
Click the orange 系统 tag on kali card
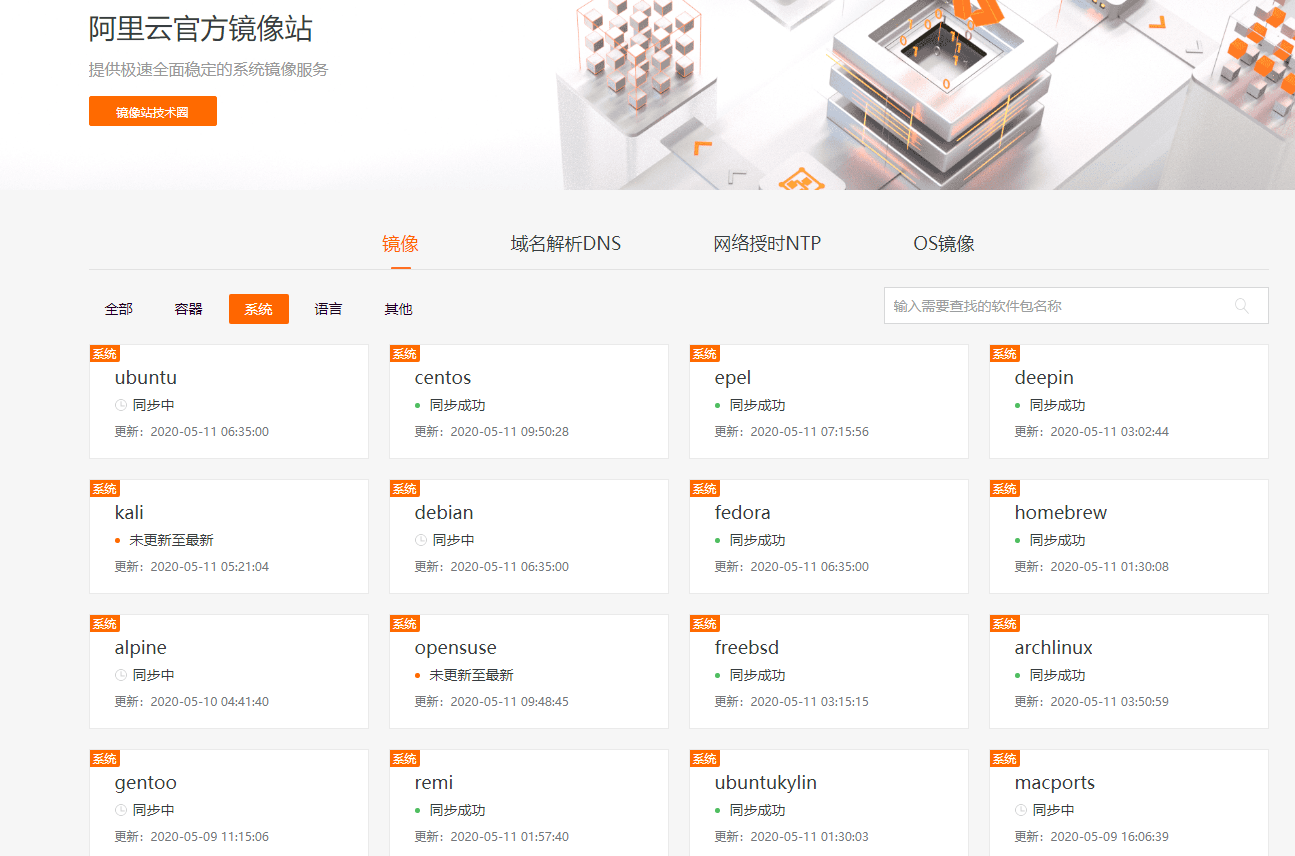click(105, 489)
